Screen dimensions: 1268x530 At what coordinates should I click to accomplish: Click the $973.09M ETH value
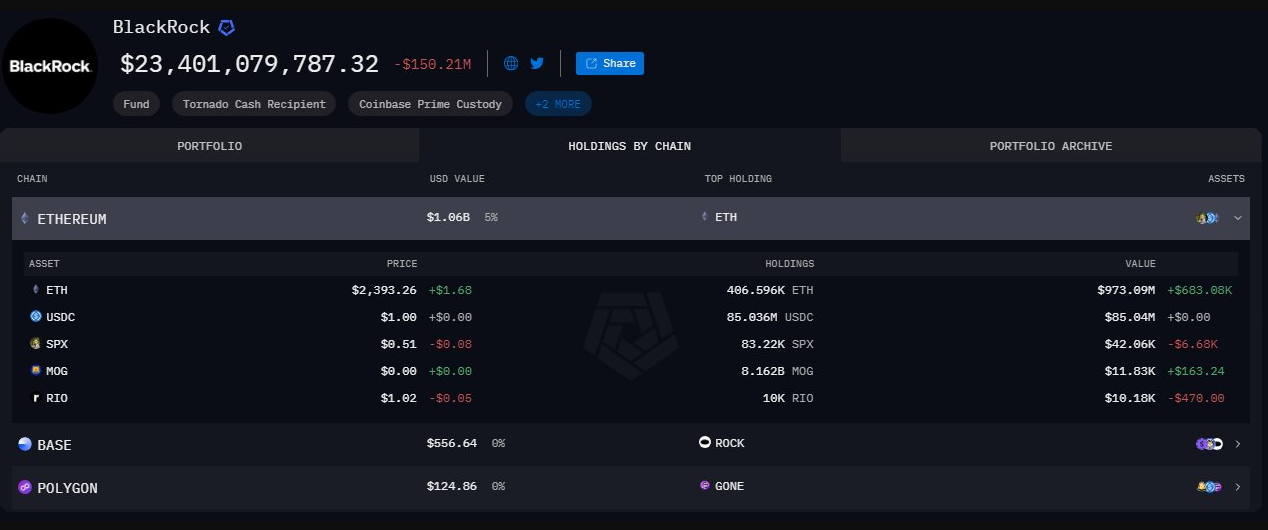click(1126, 290)
